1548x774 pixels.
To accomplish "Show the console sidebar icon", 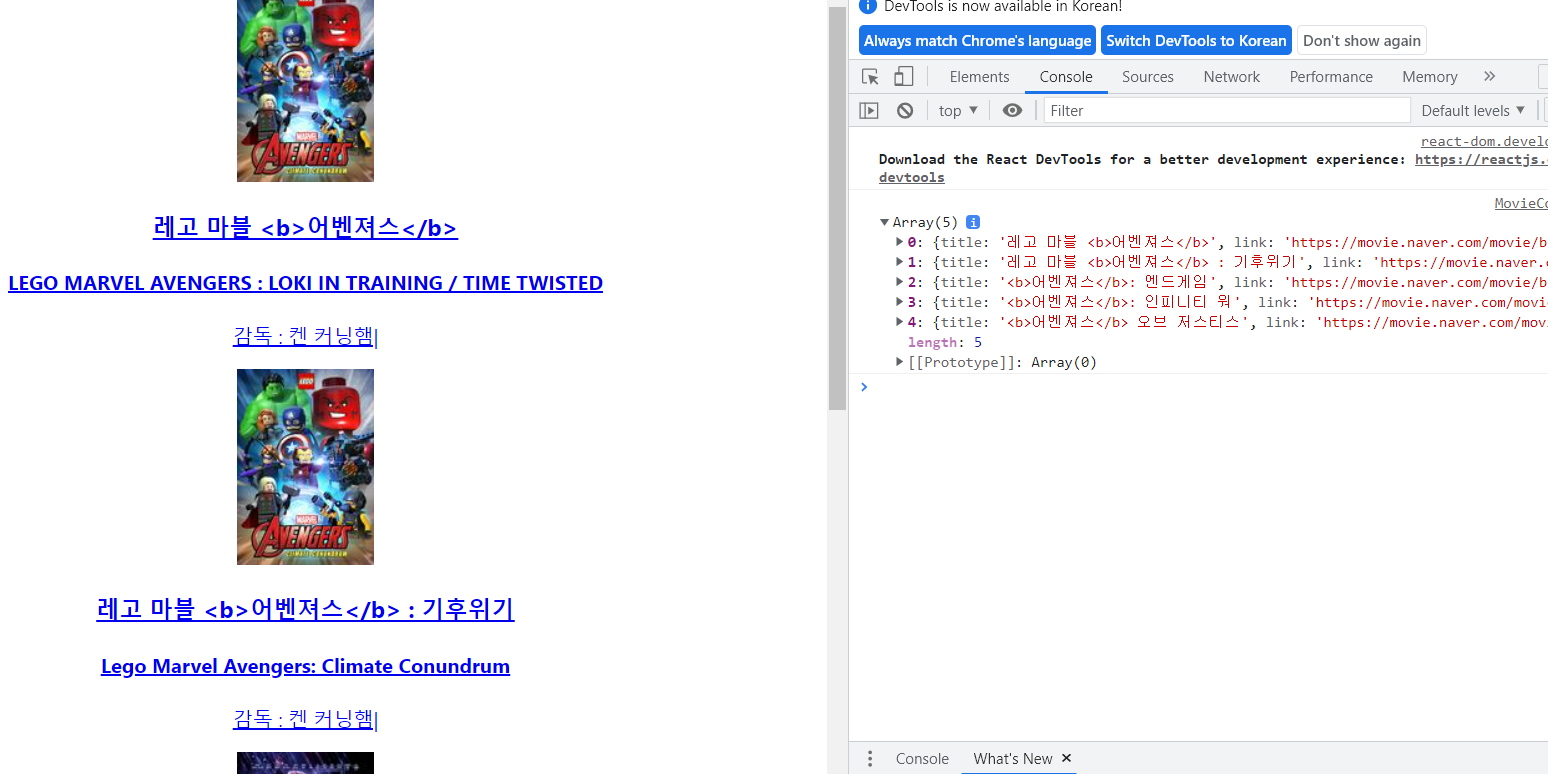I will pos(869,111).
